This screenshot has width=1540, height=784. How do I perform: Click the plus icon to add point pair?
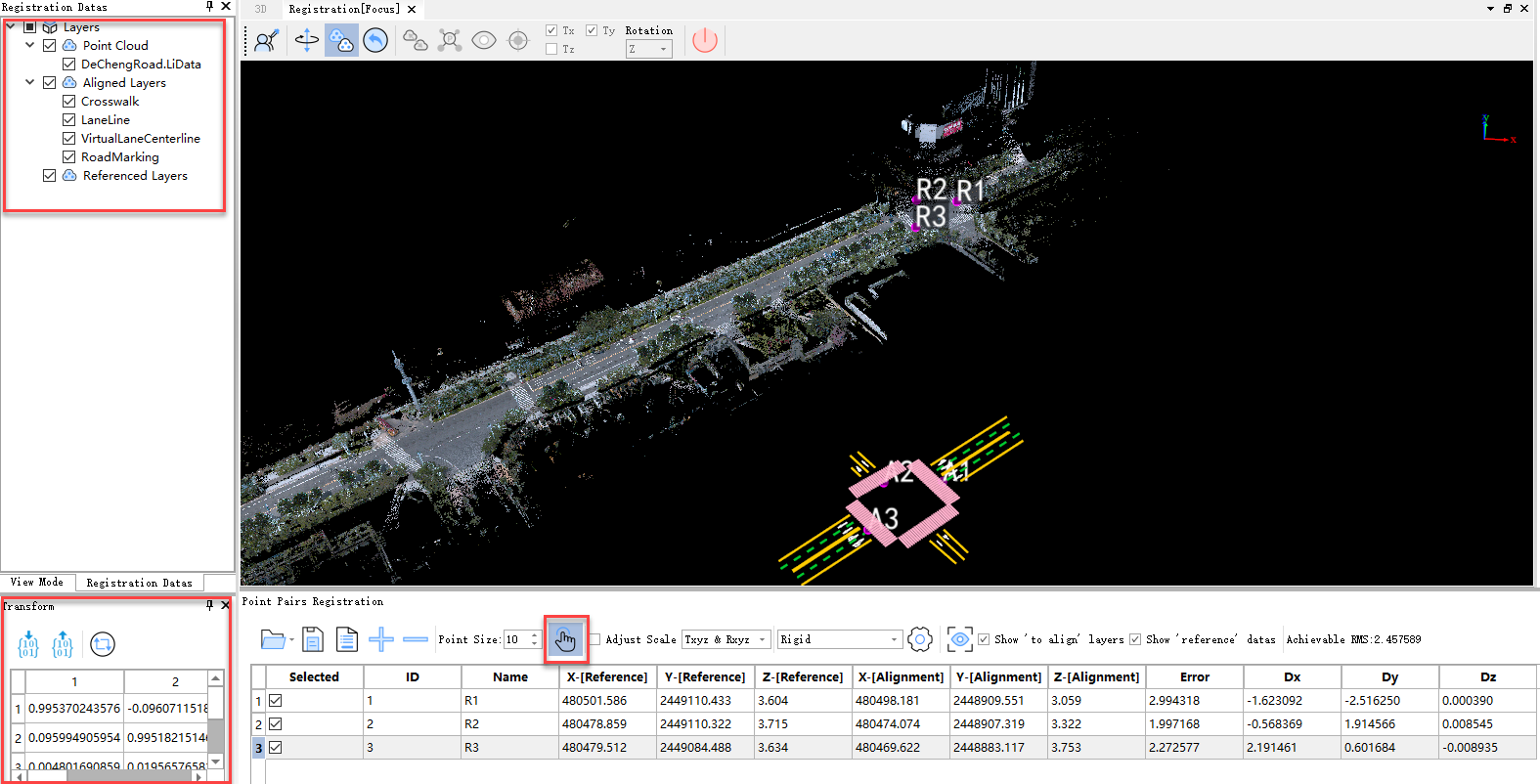[x=381, y=639]
